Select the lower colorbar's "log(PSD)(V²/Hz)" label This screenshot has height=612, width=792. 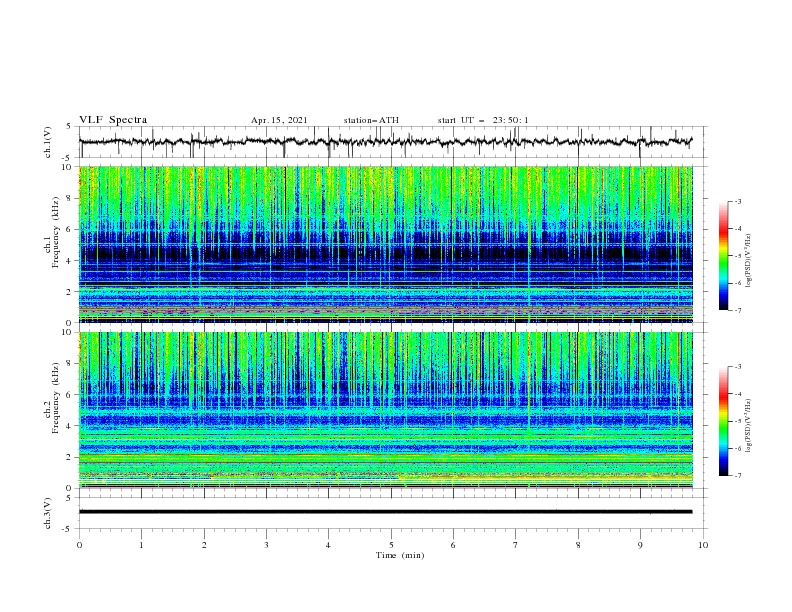click(x=748, y=425)
